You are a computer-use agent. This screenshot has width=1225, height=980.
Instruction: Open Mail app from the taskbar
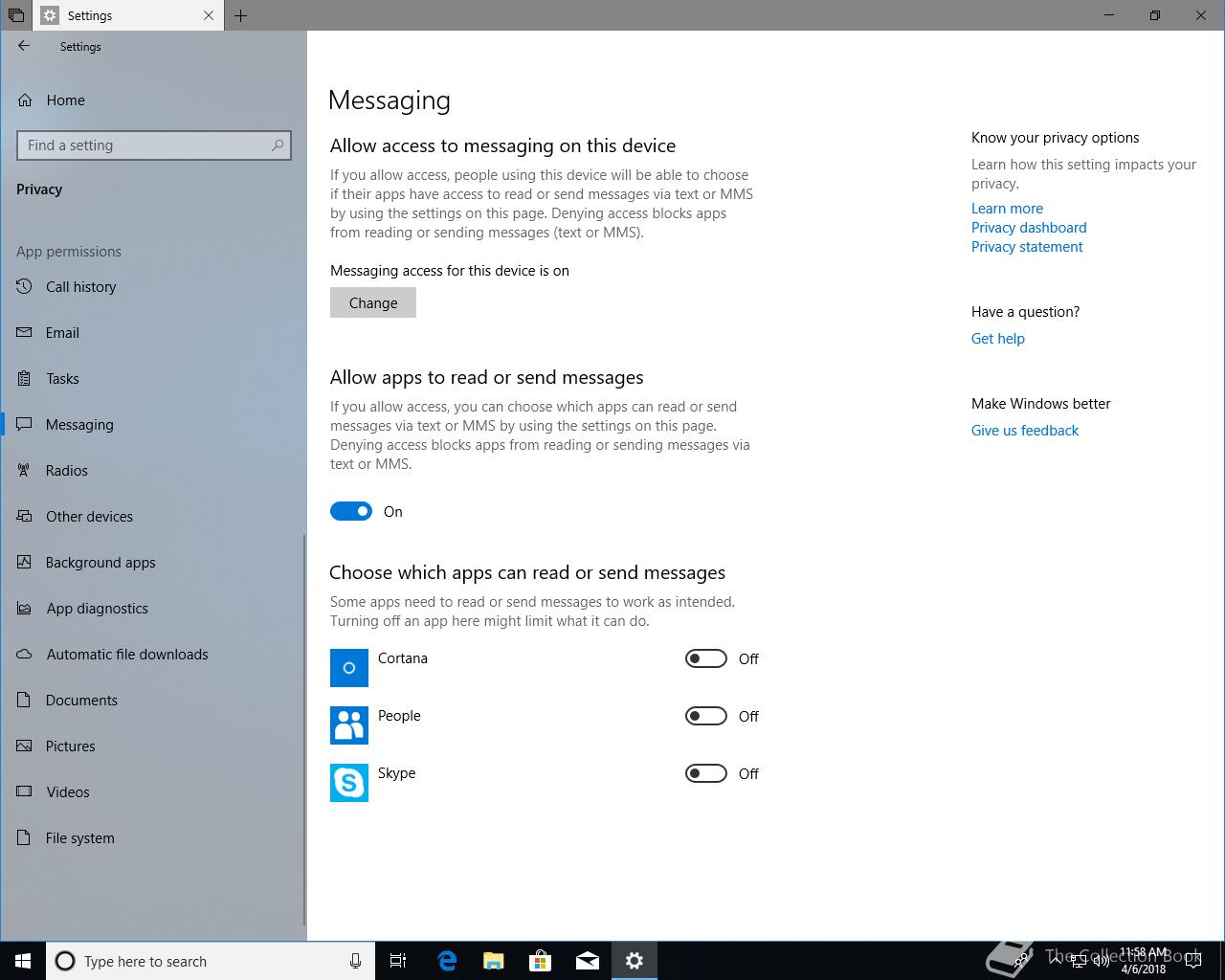(x=588, y=961)
